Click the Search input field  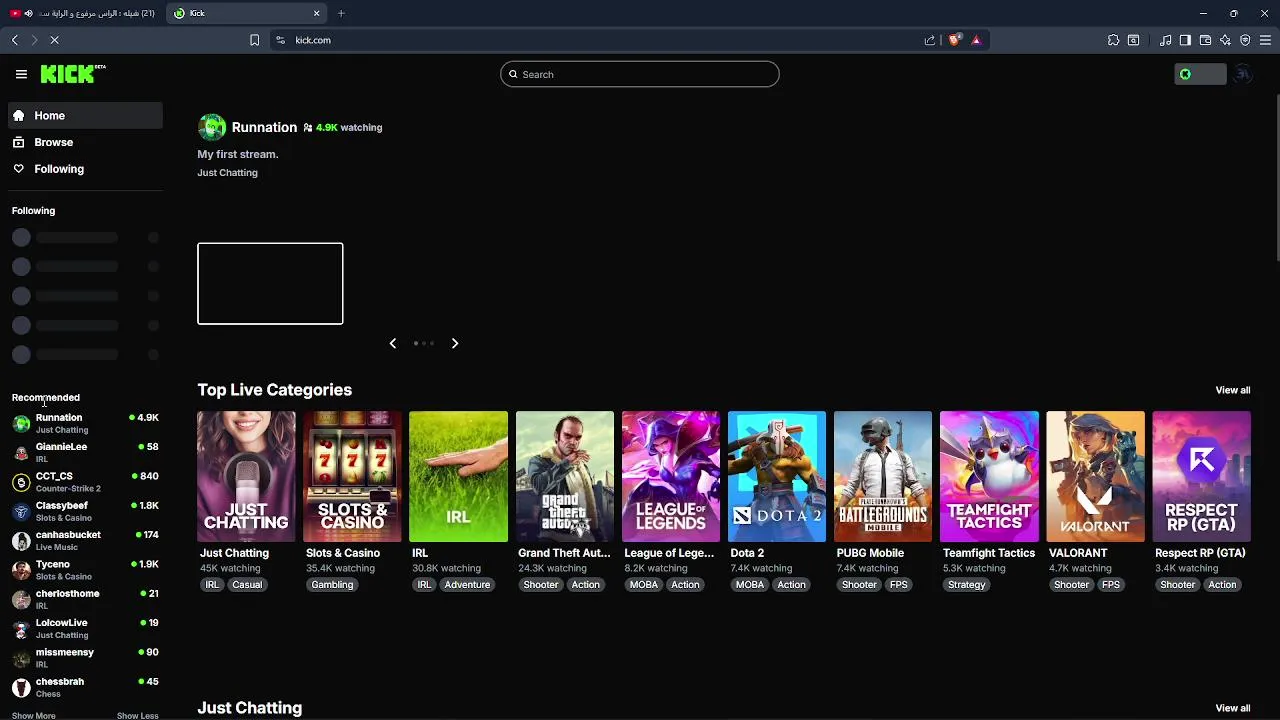click(x=640, y=74)
